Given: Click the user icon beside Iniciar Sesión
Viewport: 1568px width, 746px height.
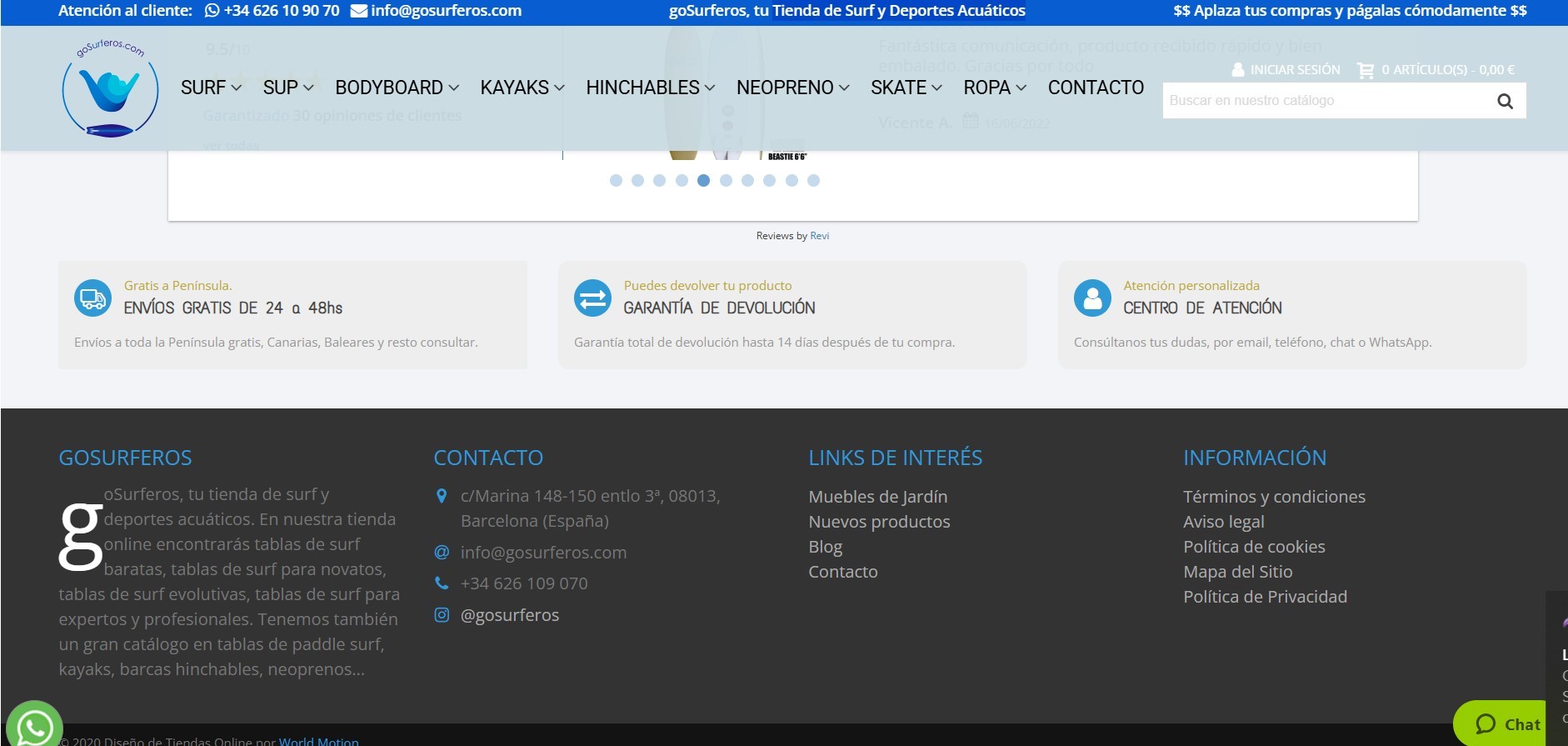Looking at the screenshot, I should point(1238,70).
